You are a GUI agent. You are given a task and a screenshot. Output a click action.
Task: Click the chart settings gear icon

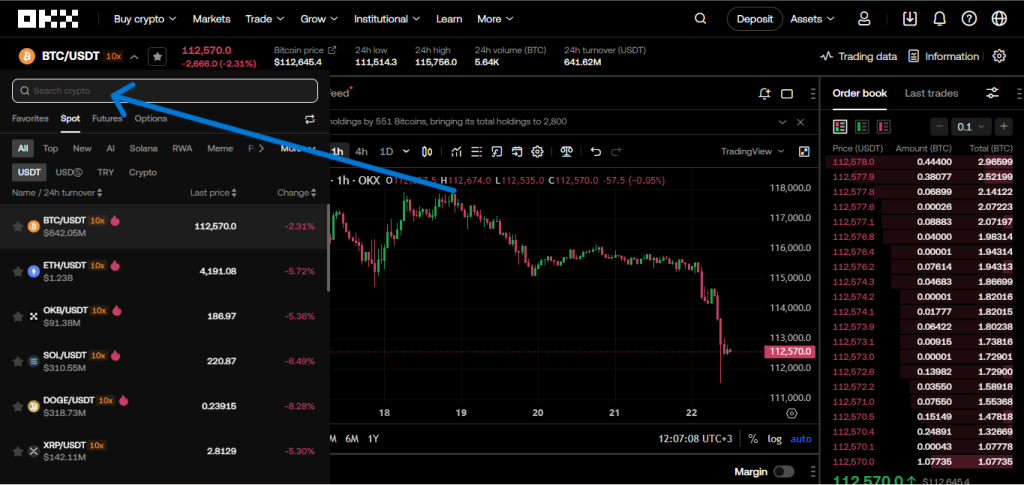click(537, 152)
